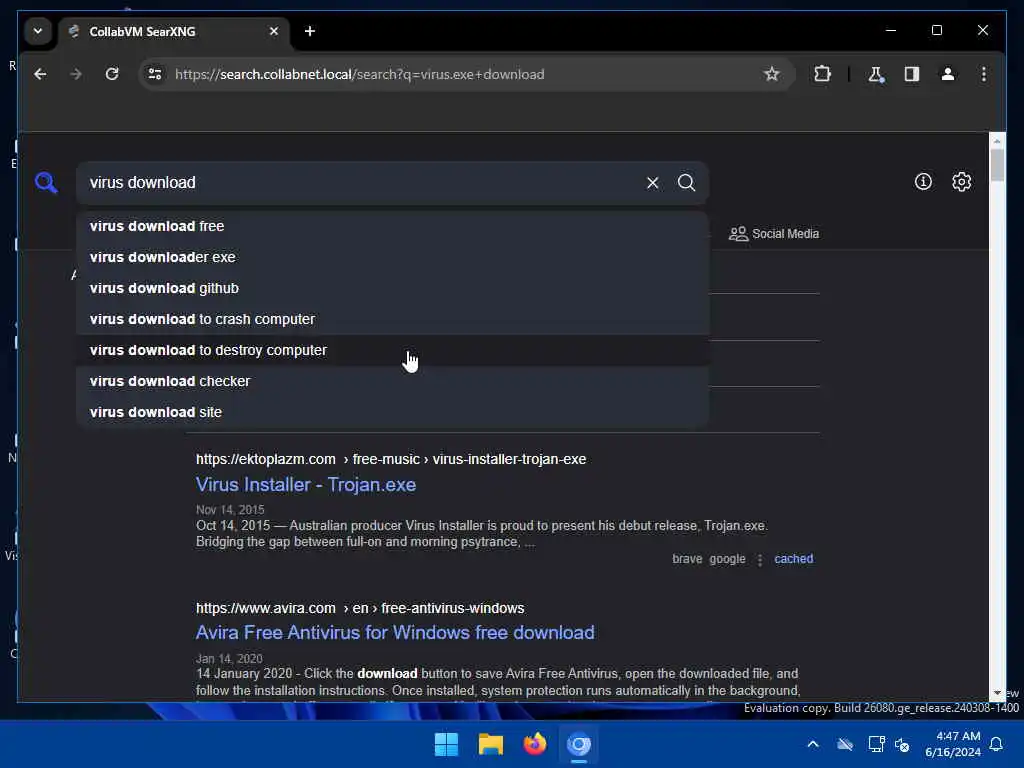Open SearXNG preferences gear icon
This screenshot has height=768, width=1024.
coord(961,182)
